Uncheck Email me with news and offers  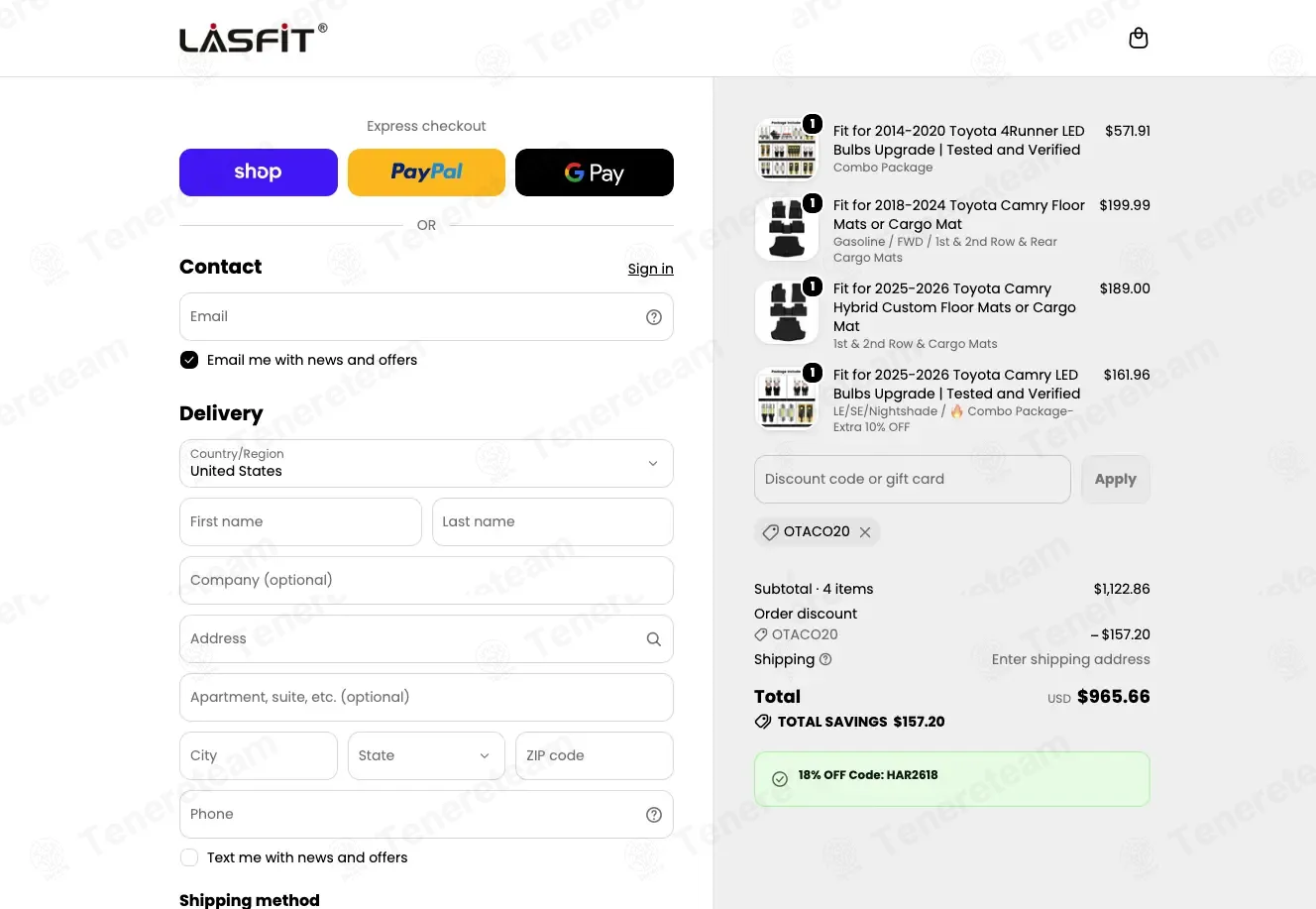coord(189,360)
